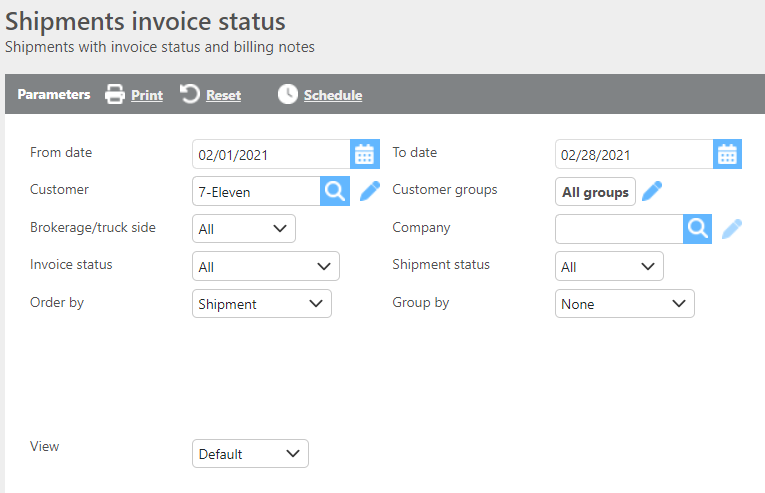Click the Schedule link text
Screen dimensions: 765x493
tap(333, 95)
